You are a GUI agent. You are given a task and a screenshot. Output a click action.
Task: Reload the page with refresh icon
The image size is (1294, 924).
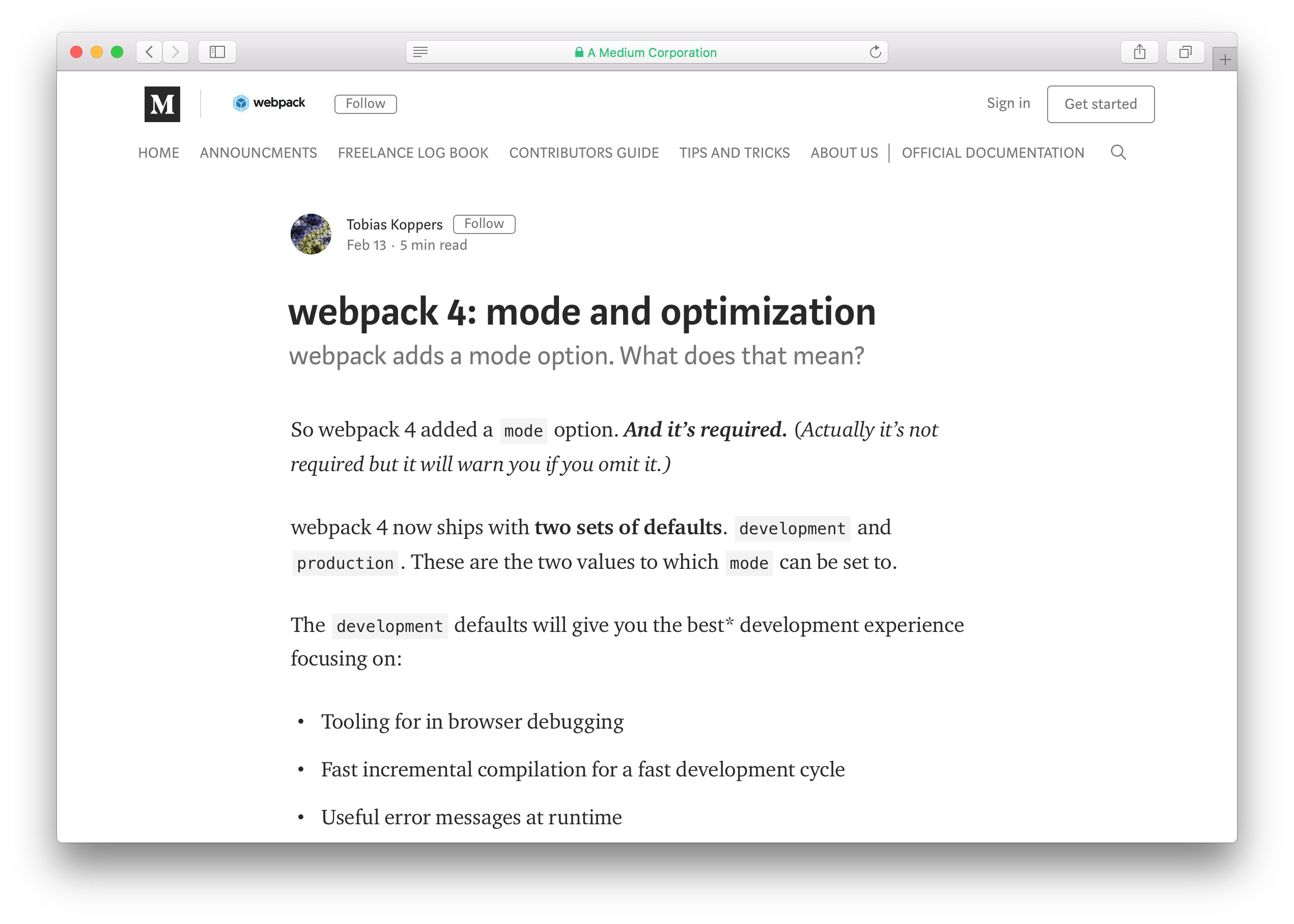(x=875, y=52)
